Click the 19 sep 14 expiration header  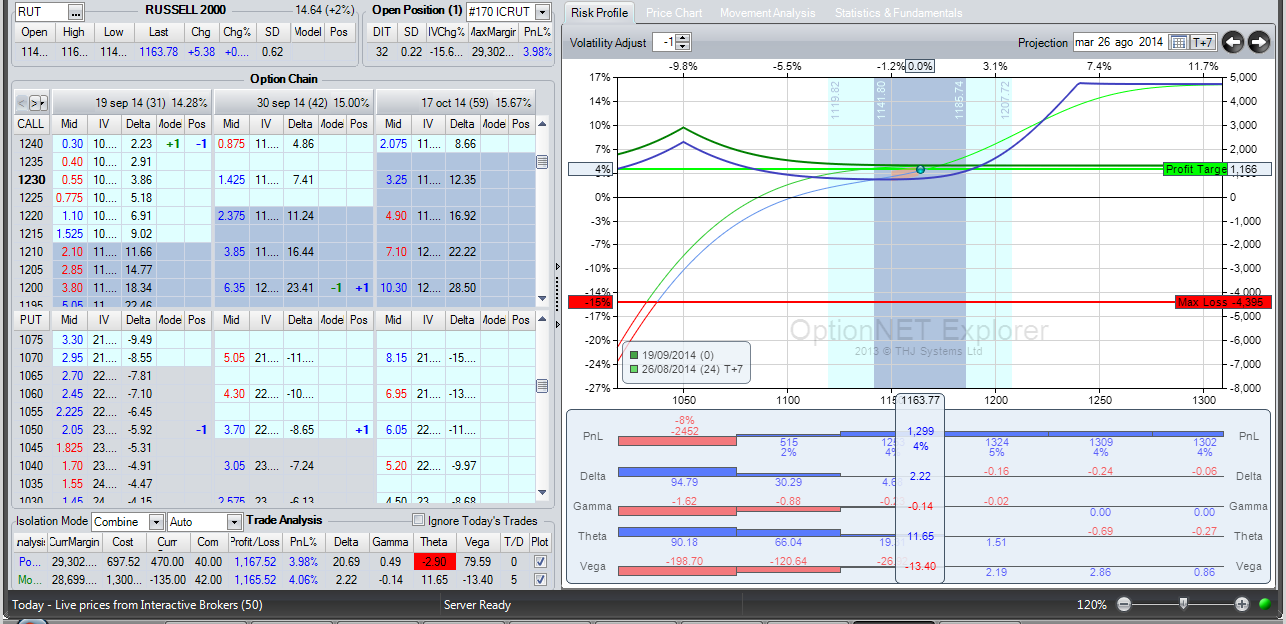tap(130, 102)
